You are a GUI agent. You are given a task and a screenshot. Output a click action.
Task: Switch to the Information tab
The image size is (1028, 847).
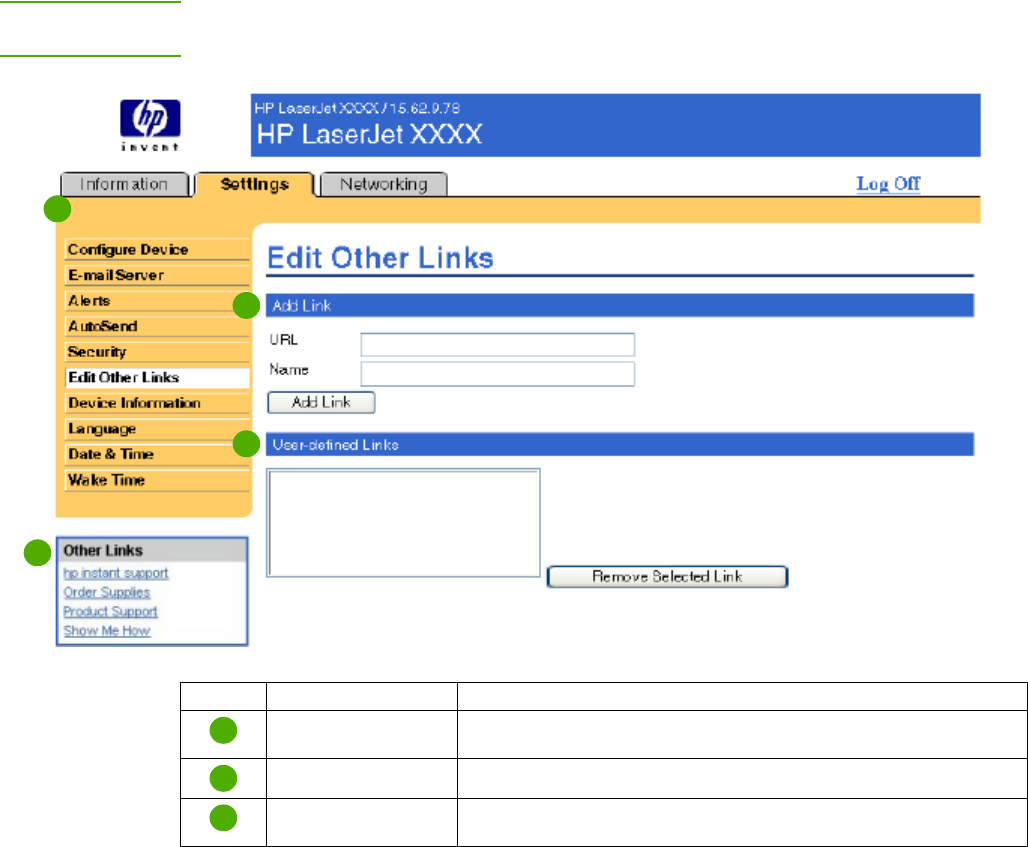[125, 184]
